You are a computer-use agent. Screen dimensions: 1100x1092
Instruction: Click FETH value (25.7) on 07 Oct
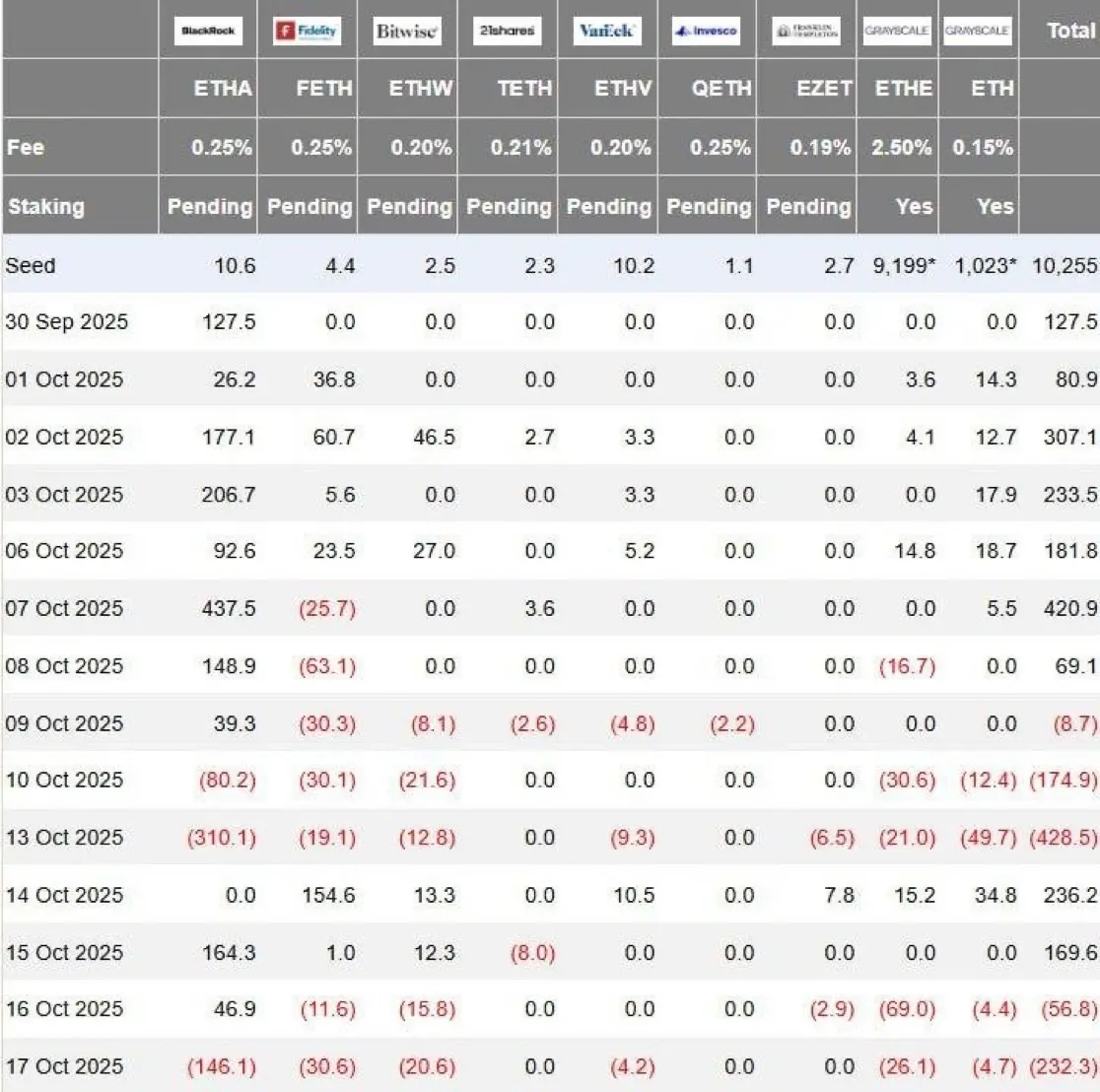[x=327, y=608]
